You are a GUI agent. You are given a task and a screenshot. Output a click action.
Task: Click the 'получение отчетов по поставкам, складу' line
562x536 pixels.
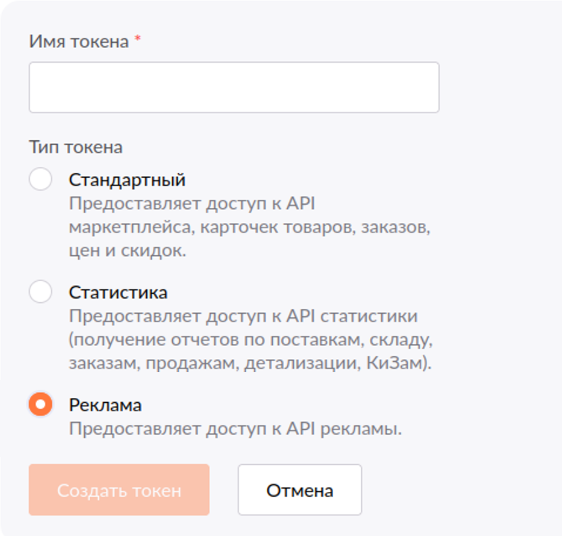[251, 340]
